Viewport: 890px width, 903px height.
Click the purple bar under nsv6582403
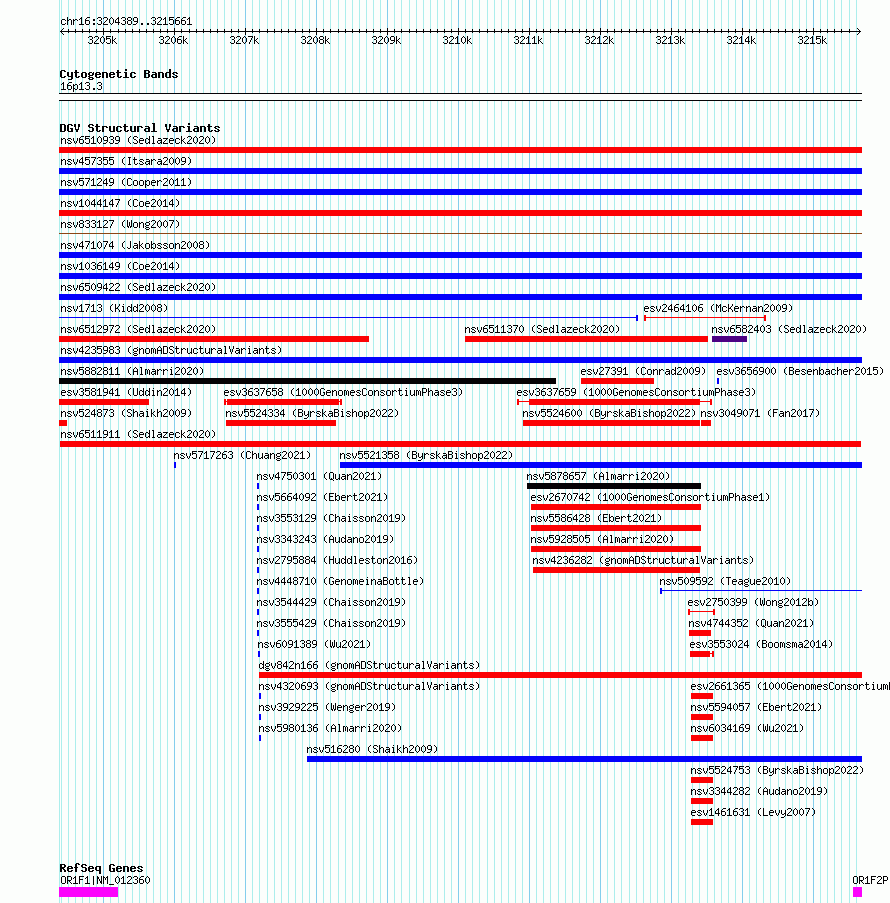click(729, 339)
